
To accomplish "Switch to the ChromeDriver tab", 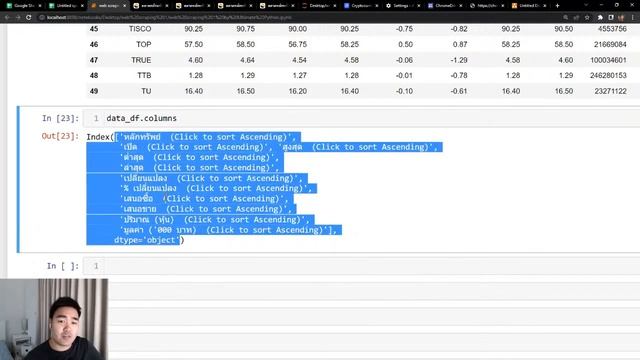I will [445, 6].
